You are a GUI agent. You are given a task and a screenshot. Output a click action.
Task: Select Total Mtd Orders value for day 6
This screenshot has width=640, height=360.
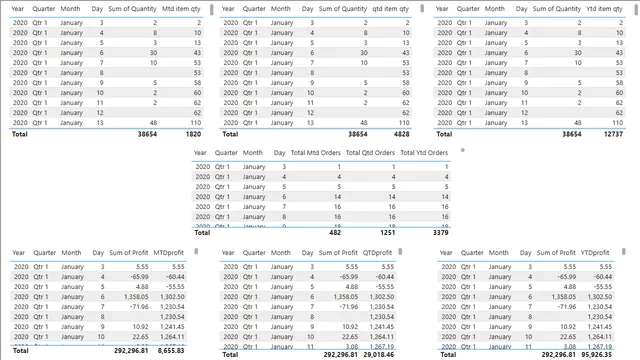pyautogui.click(x=337, y=197)
